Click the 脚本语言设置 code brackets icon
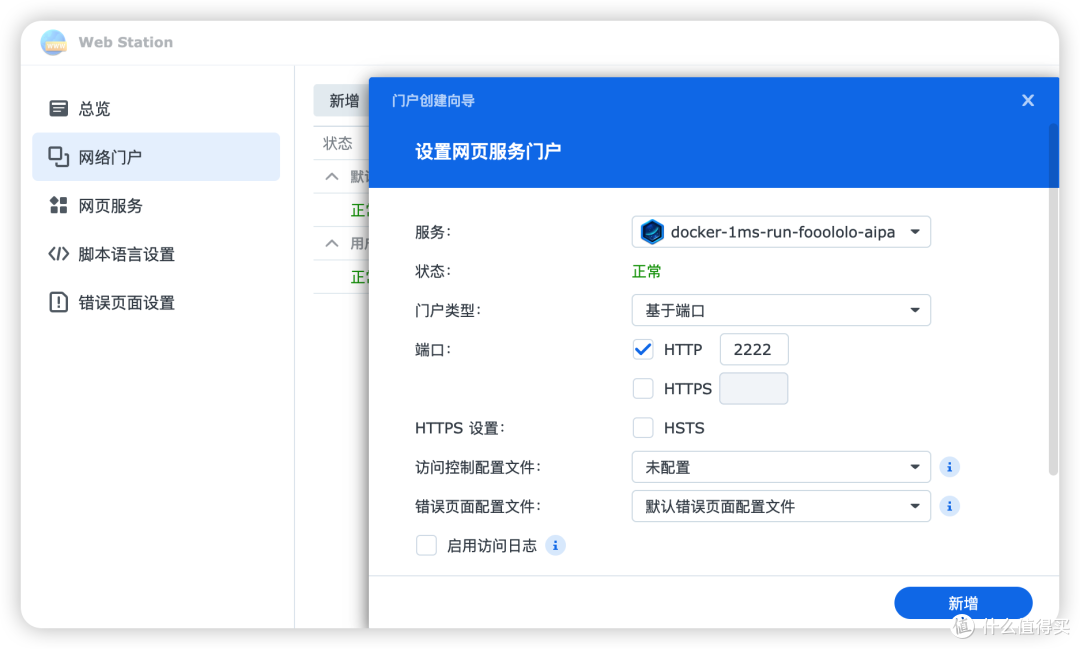 pyautogui.click(x=59, y=254)
